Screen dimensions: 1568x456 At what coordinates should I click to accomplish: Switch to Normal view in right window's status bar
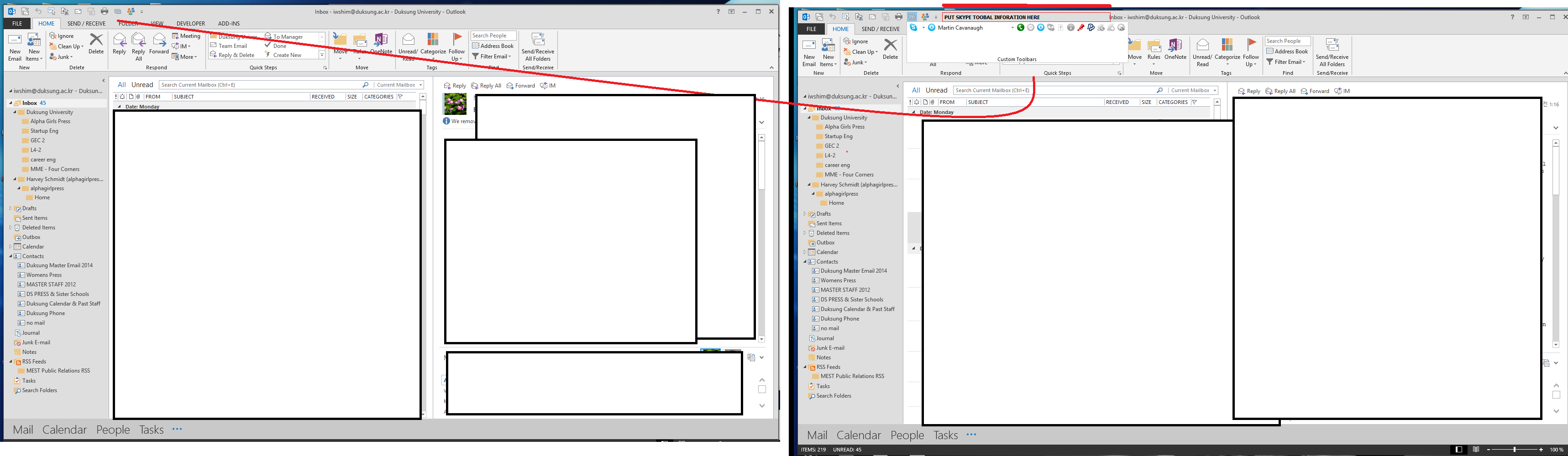coord(1459,450)
